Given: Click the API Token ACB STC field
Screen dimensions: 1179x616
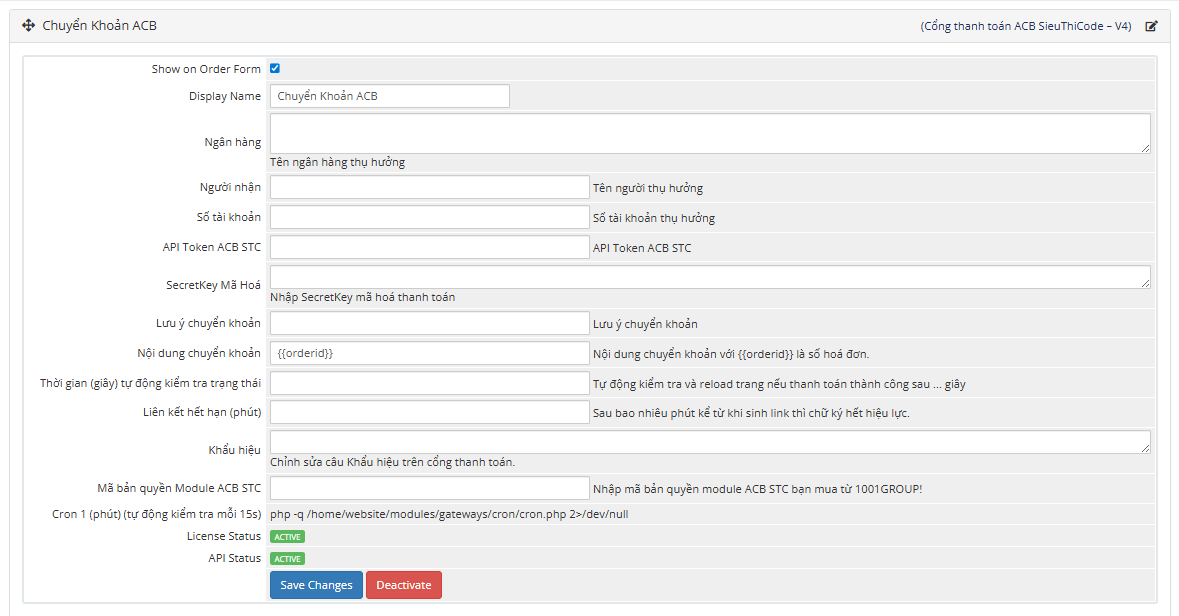Looking at the screenshot, I should pyautogui.click(x=430, y=247).
